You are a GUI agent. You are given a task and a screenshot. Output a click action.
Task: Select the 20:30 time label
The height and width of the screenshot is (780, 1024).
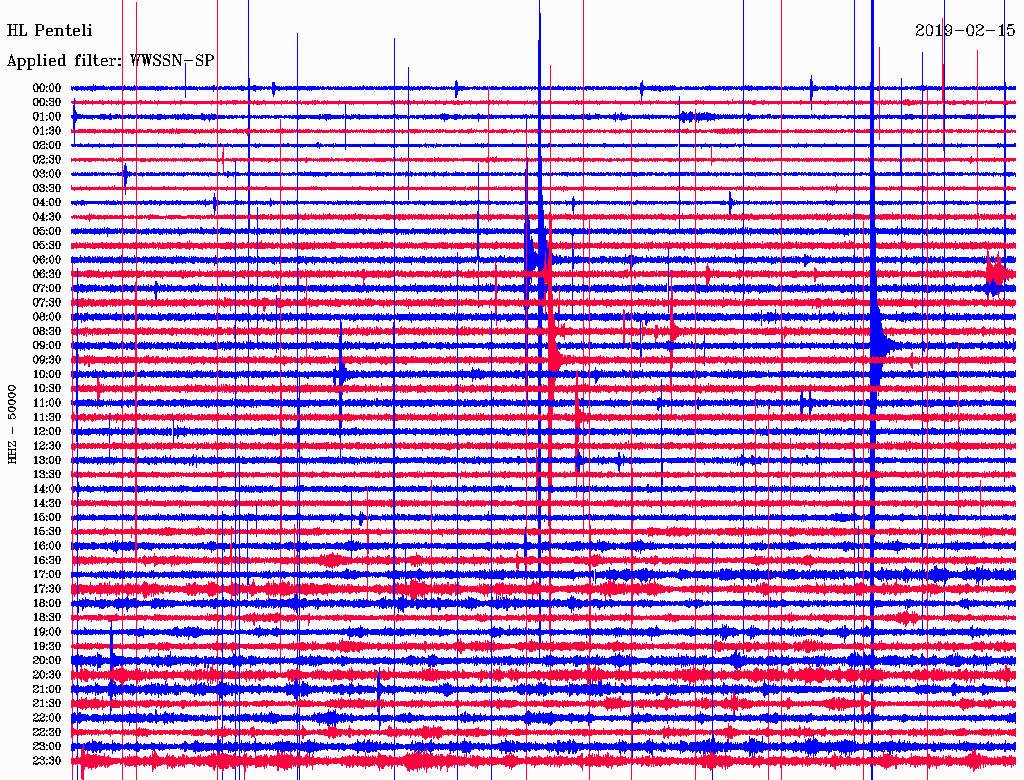[47, 675]
